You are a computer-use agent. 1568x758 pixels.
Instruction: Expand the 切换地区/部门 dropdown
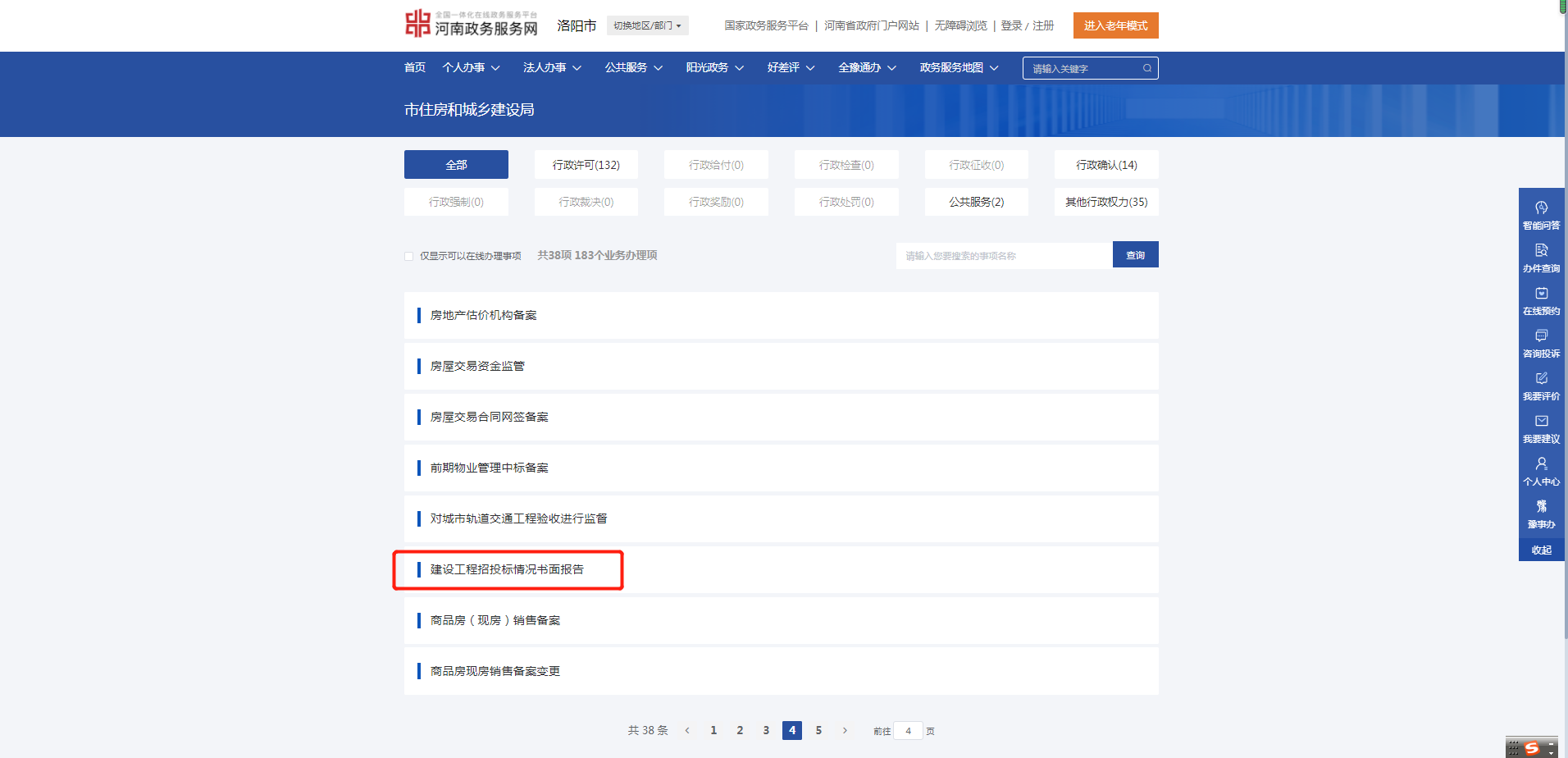pos(647,25)
